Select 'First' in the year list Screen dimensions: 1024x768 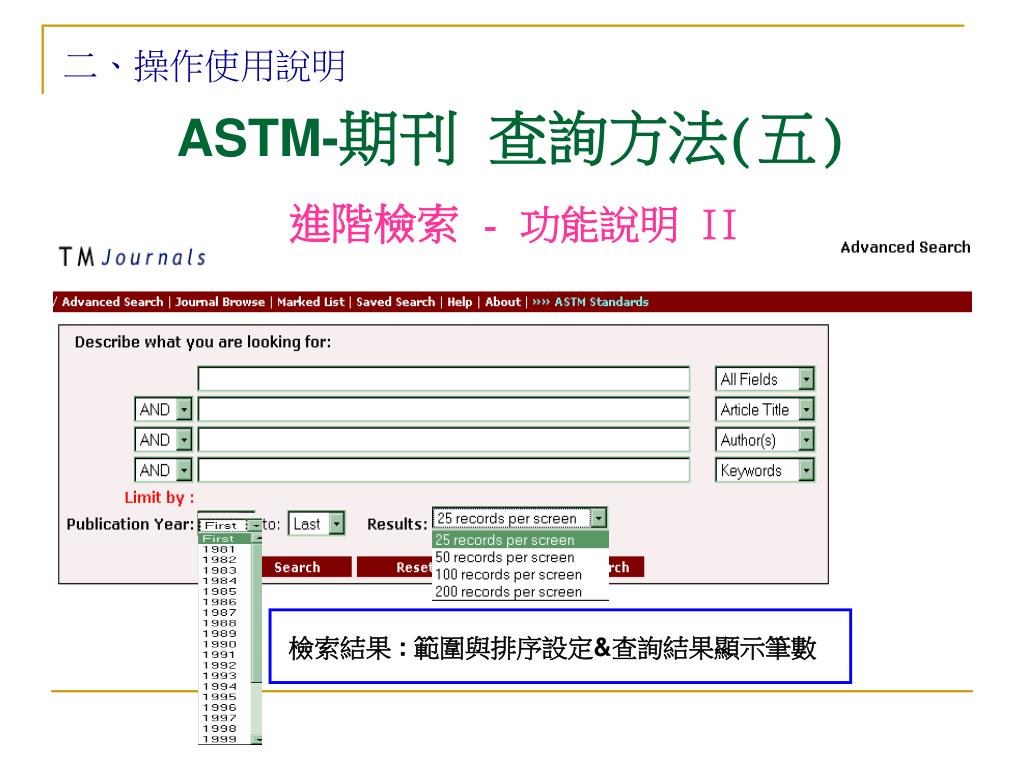tap(225, 539)
